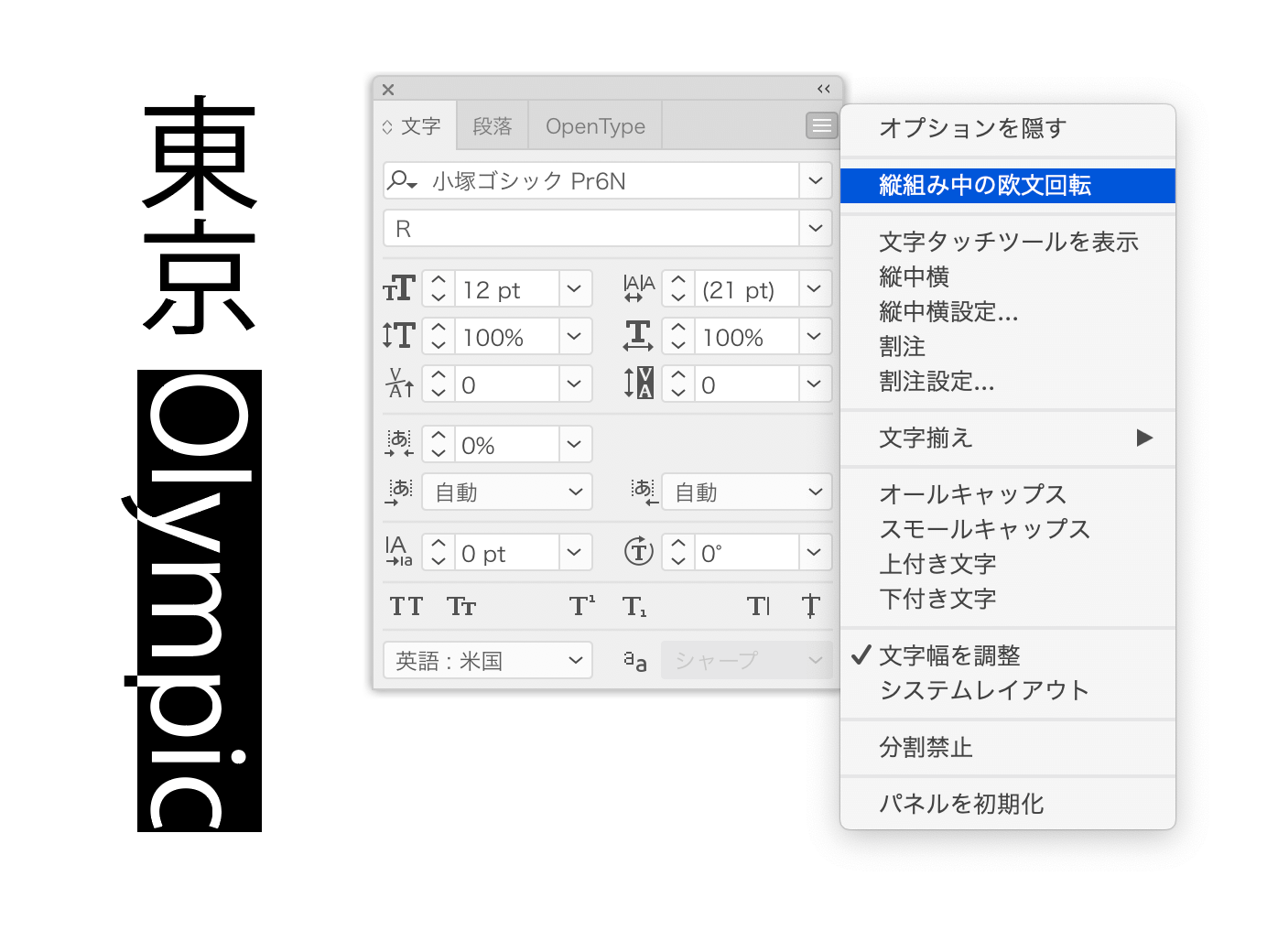Click the kerning icon
1278x952 pixels.
(400, 384)
